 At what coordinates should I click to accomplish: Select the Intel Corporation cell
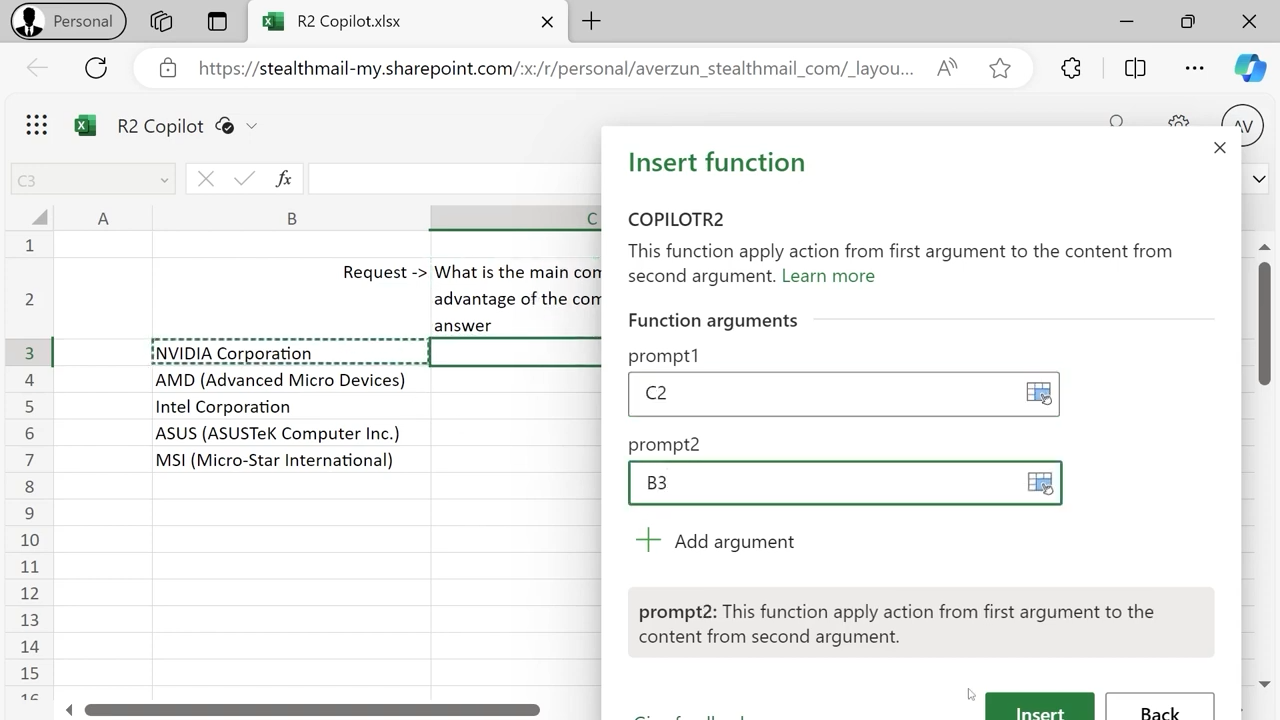tap(291, 407)
